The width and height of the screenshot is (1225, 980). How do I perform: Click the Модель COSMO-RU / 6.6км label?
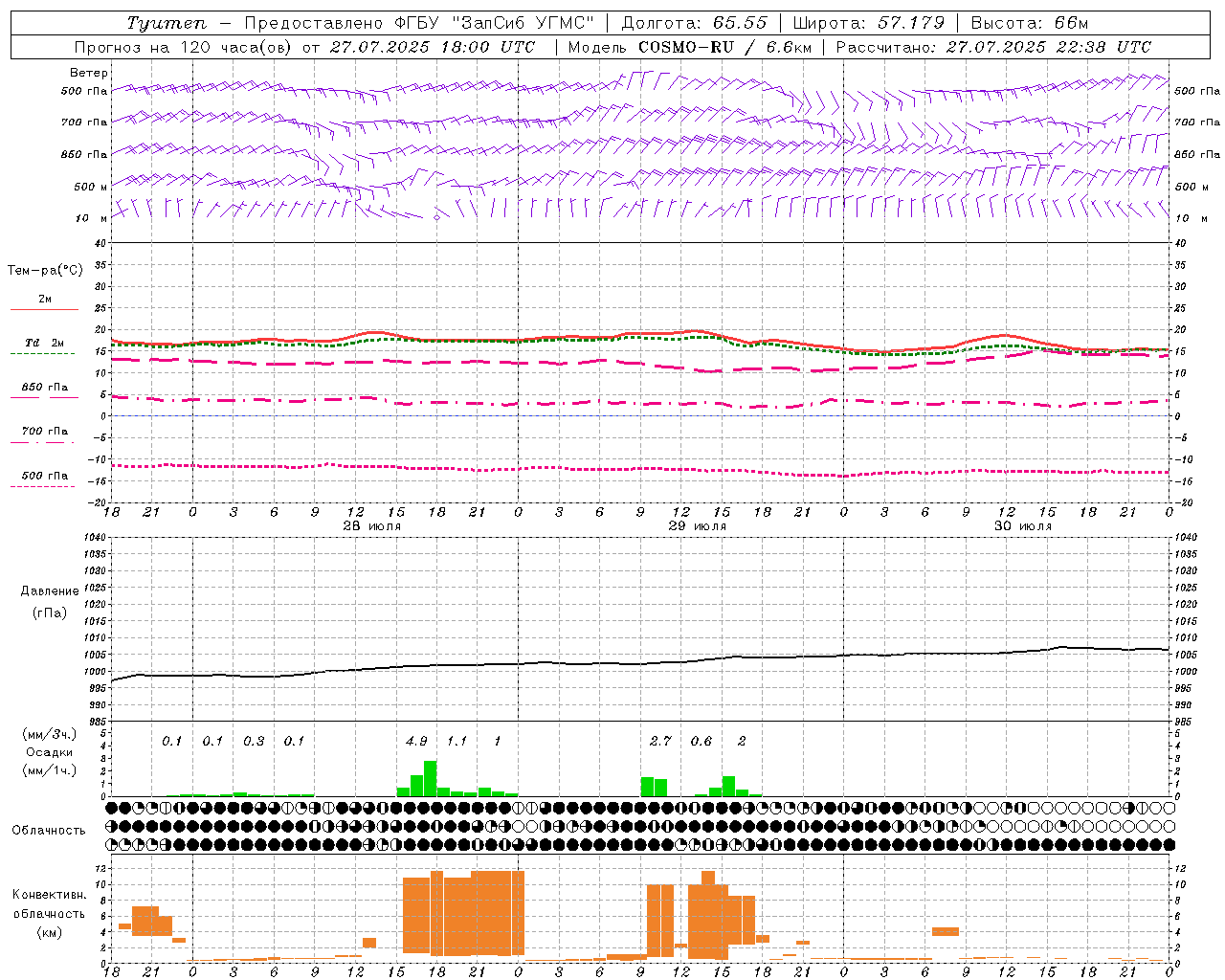point(690,47)
